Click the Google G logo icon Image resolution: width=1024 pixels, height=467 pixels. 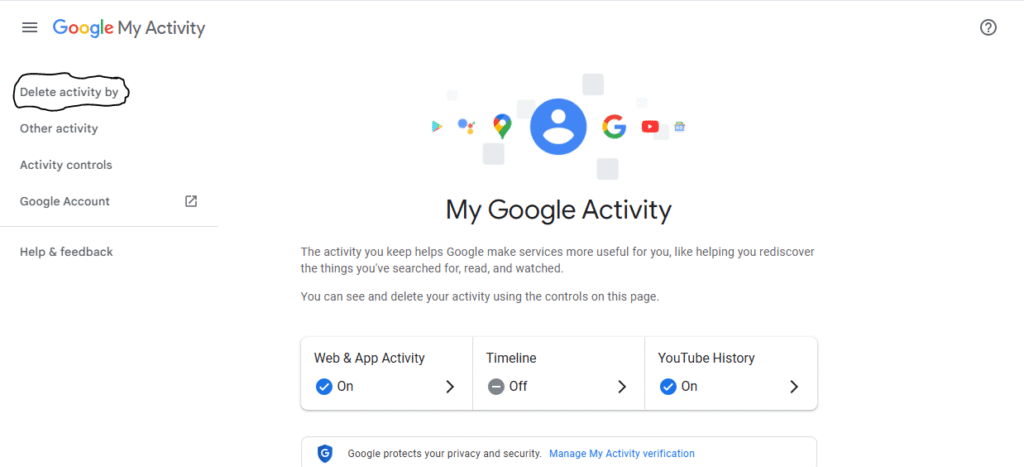(614, 126)
